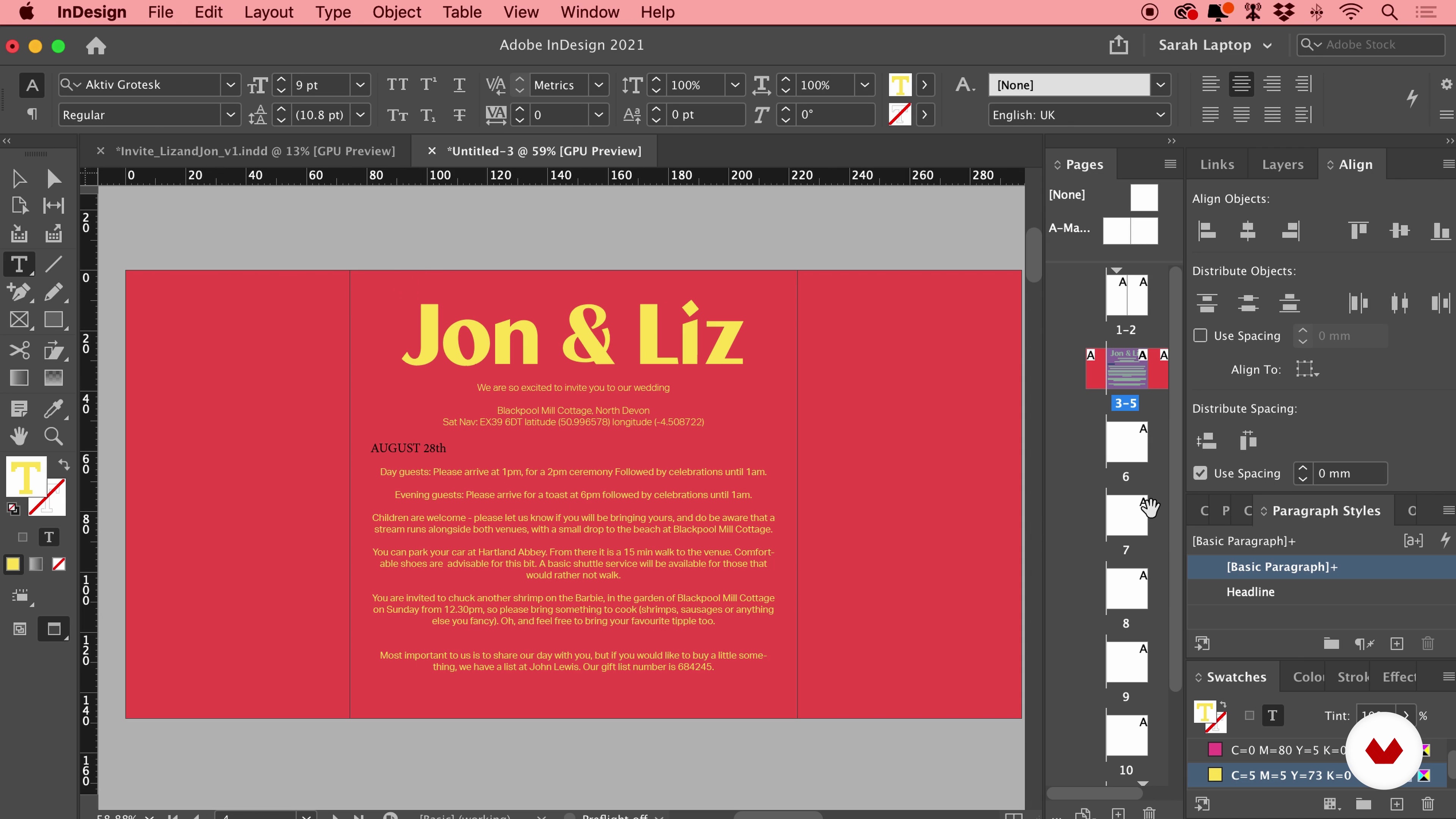Toggle Superscript formatting button
Image resolution: width=1456 pixels, height=819 pixels.
tap(428, 85)
